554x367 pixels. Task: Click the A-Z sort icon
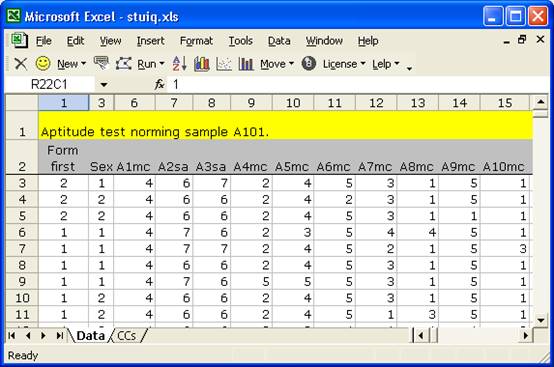tap(179, 64)
